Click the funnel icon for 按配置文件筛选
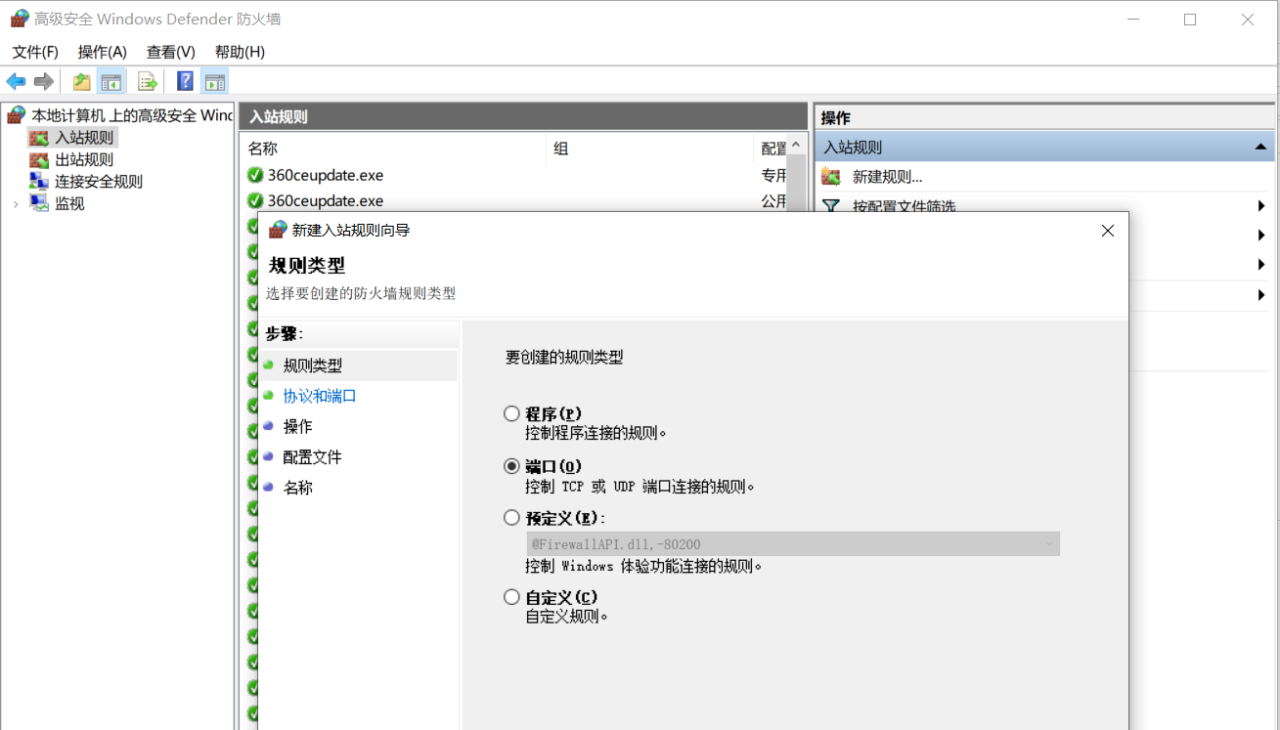This screenshot has height=730, width=1280. click(831, 206)
